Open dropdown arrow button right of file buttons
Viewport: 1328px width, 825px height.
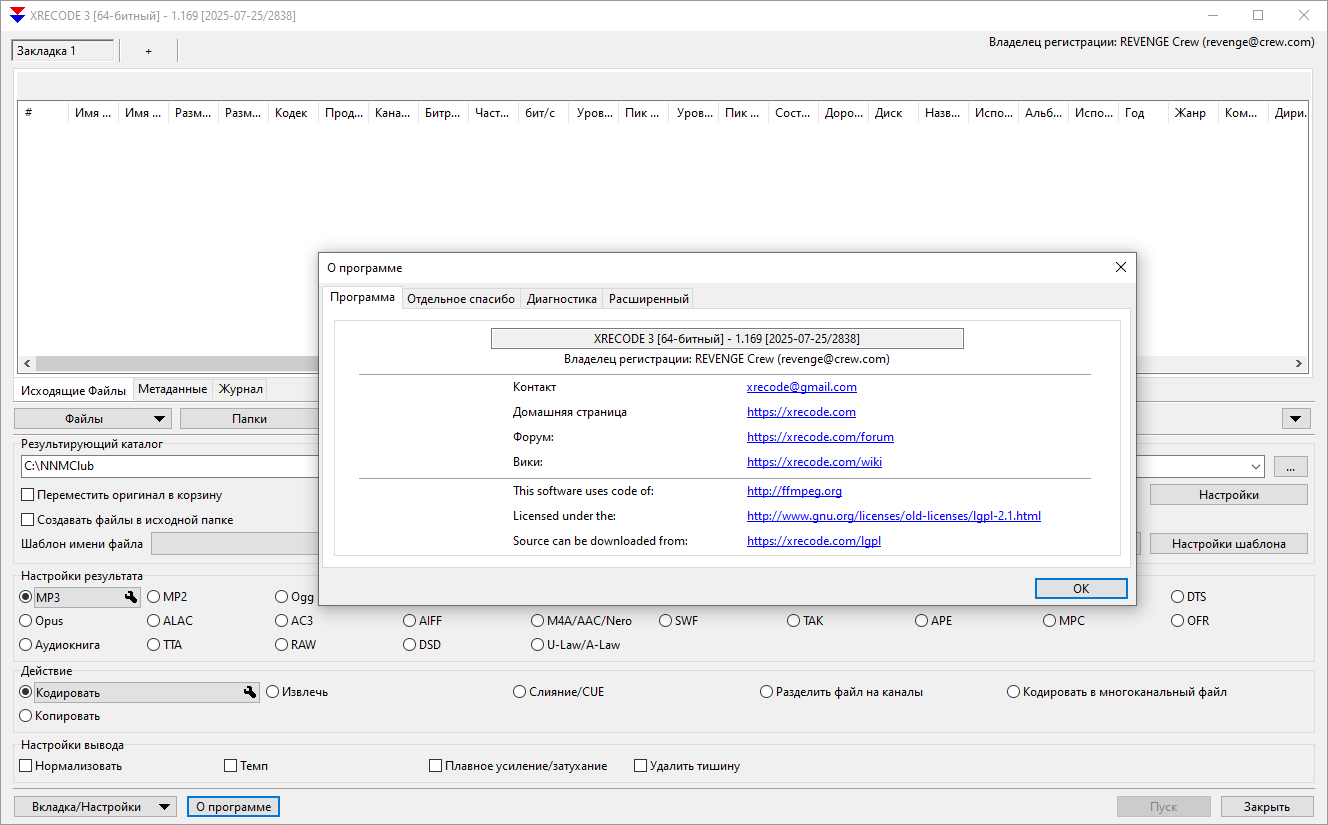[1297, 419]
